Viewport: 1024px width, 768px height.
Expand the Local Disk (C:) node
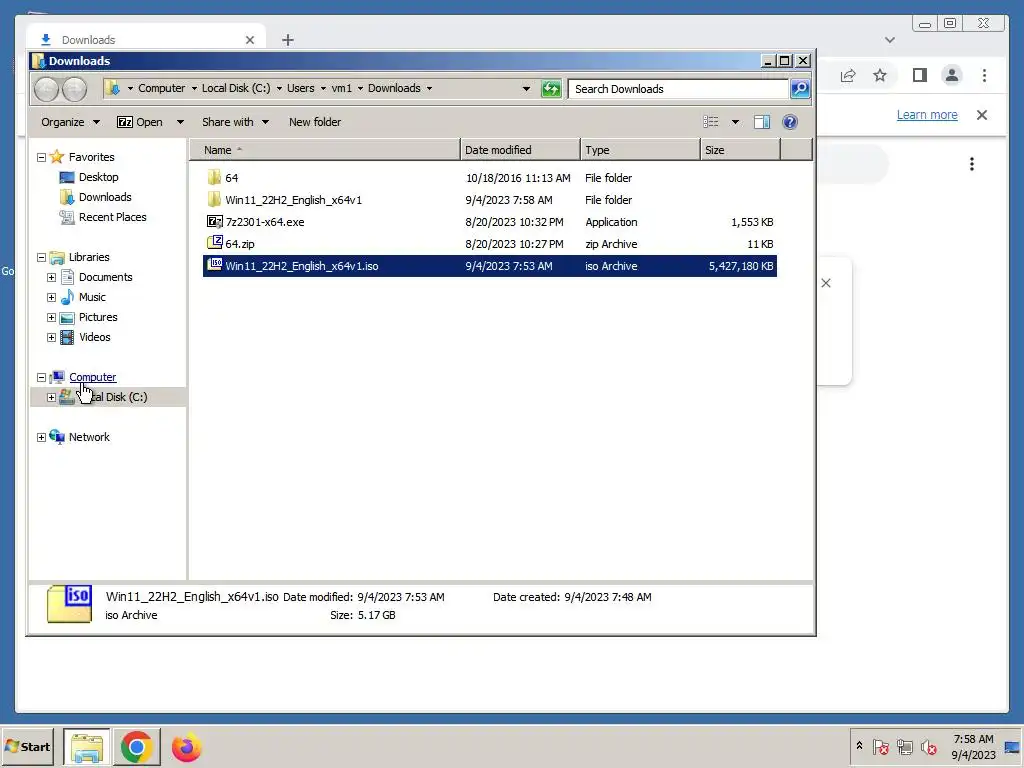51,397
